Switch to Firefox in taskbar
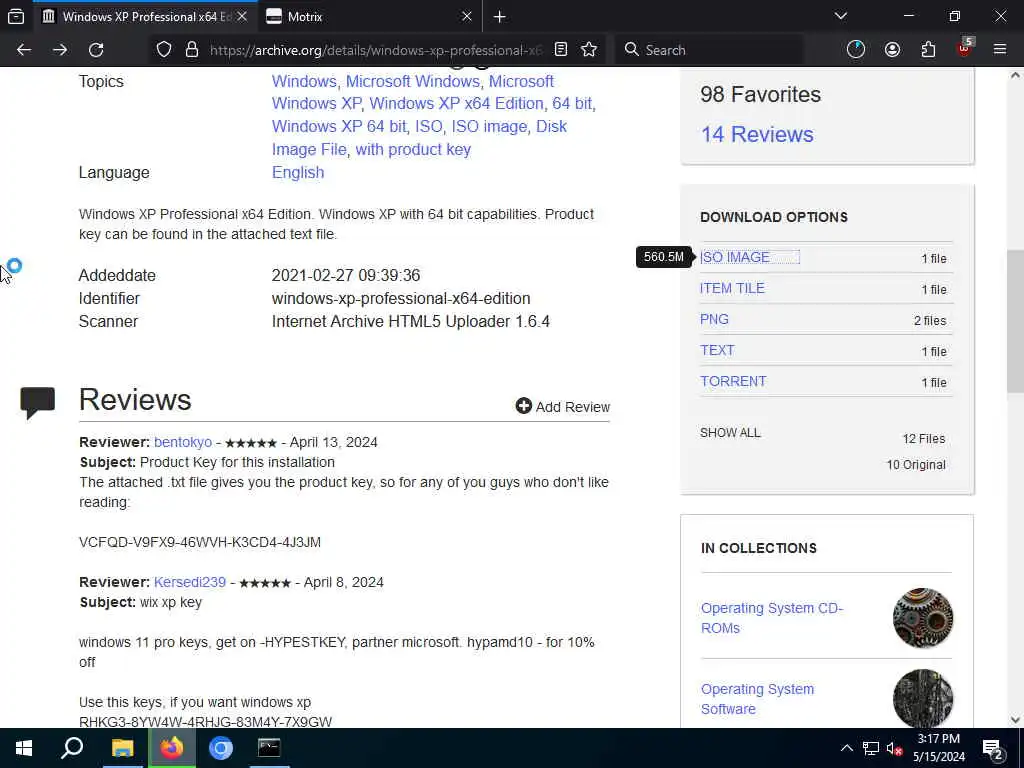1024x768 pixels. (x=172, y=748)
